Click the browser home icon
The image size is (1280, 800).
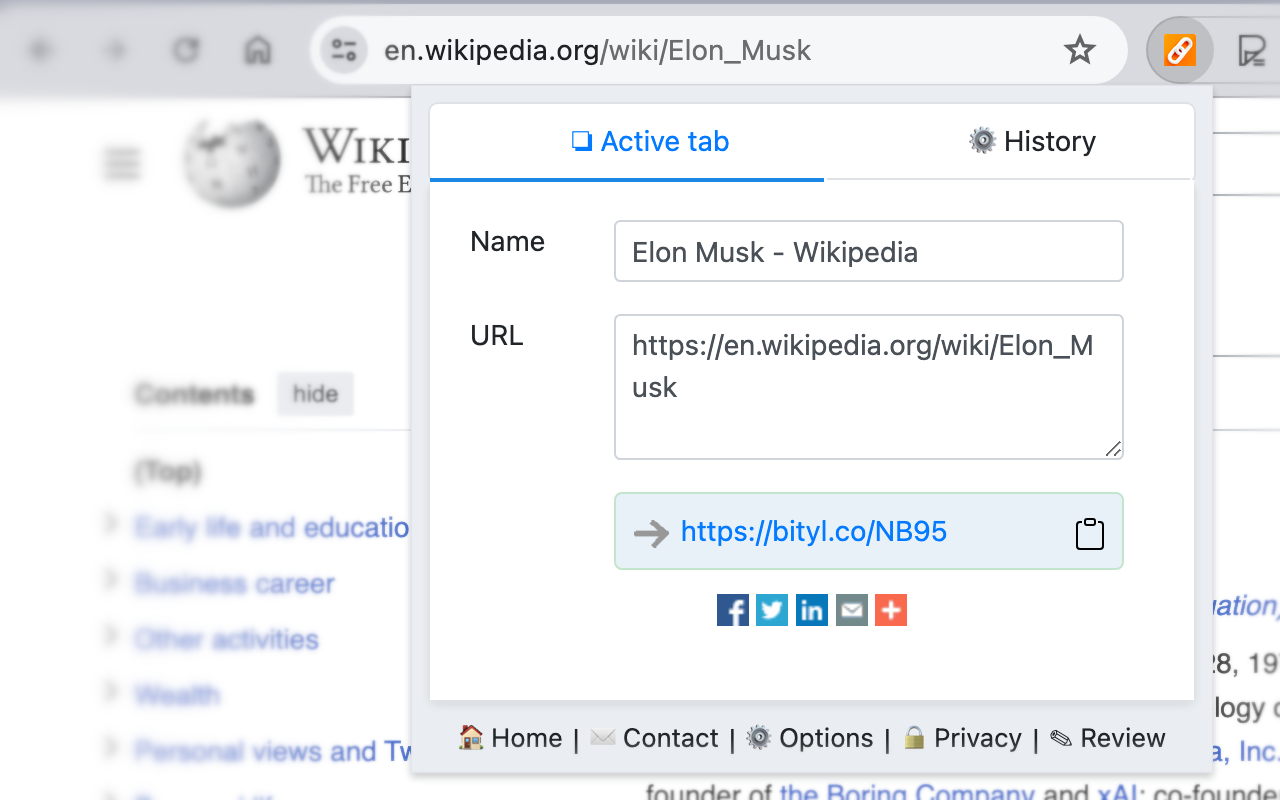(257, 49)
